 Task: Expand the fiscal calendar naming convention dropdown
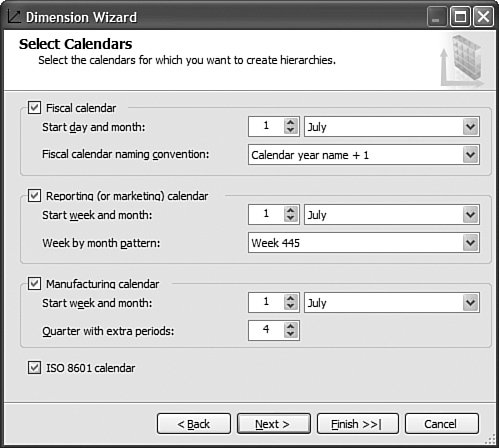pos(364,155)
